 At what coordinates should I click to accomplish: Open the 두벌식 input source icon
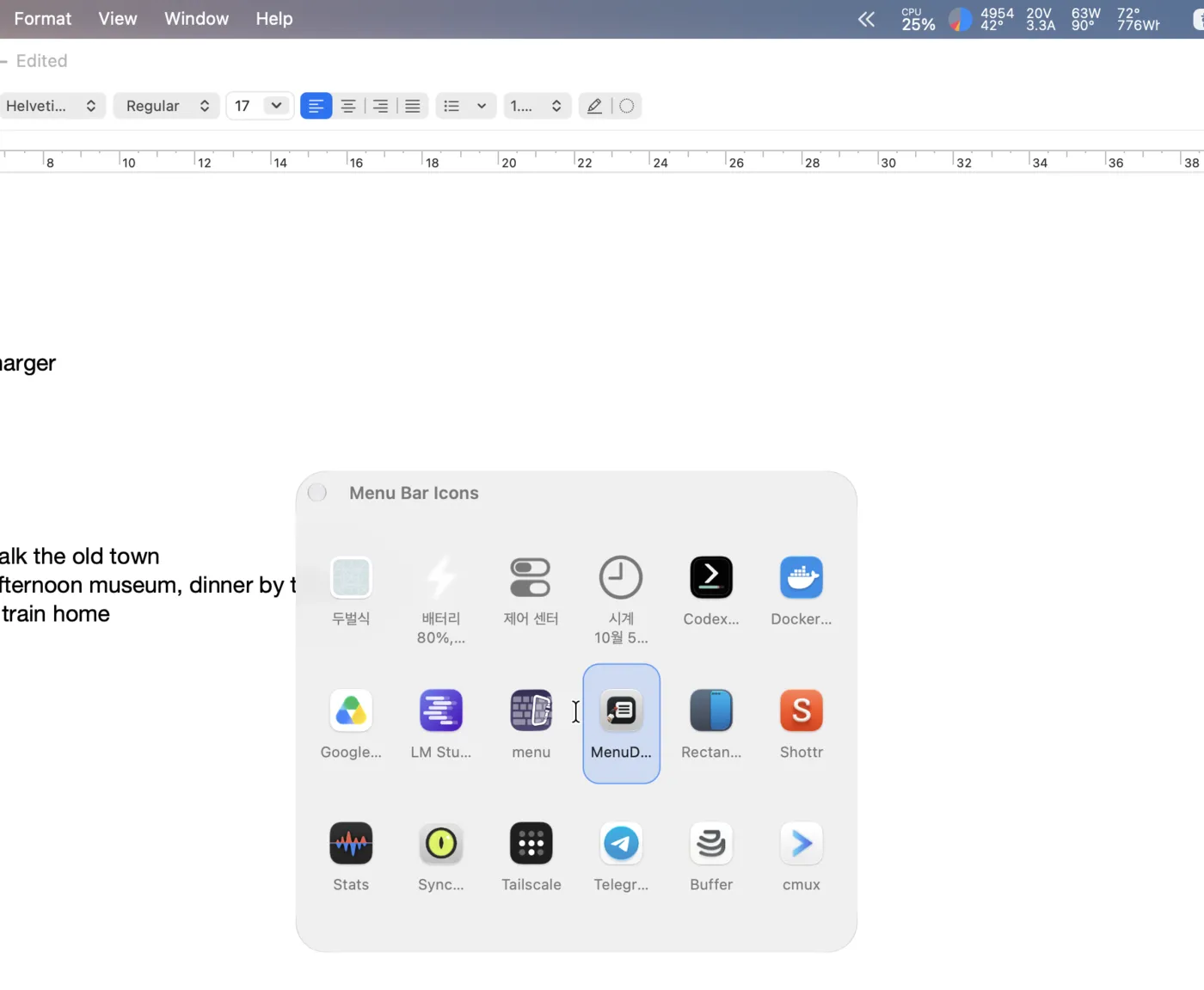[x=351, y=577]
